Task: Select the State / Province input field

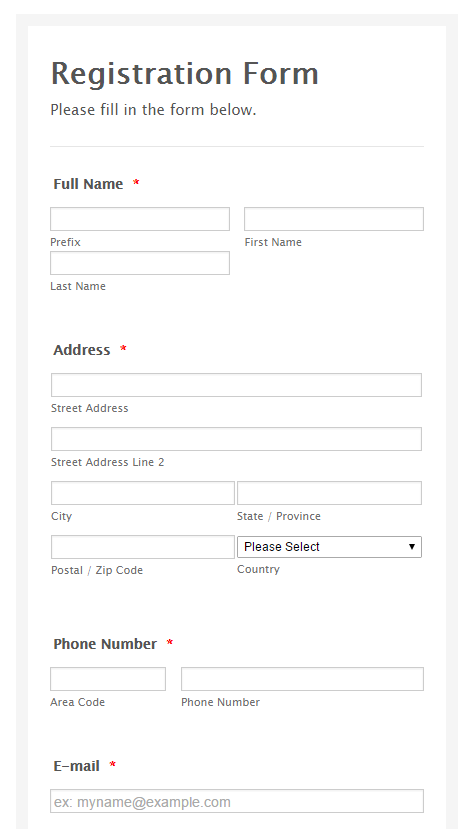Action: 329,493
